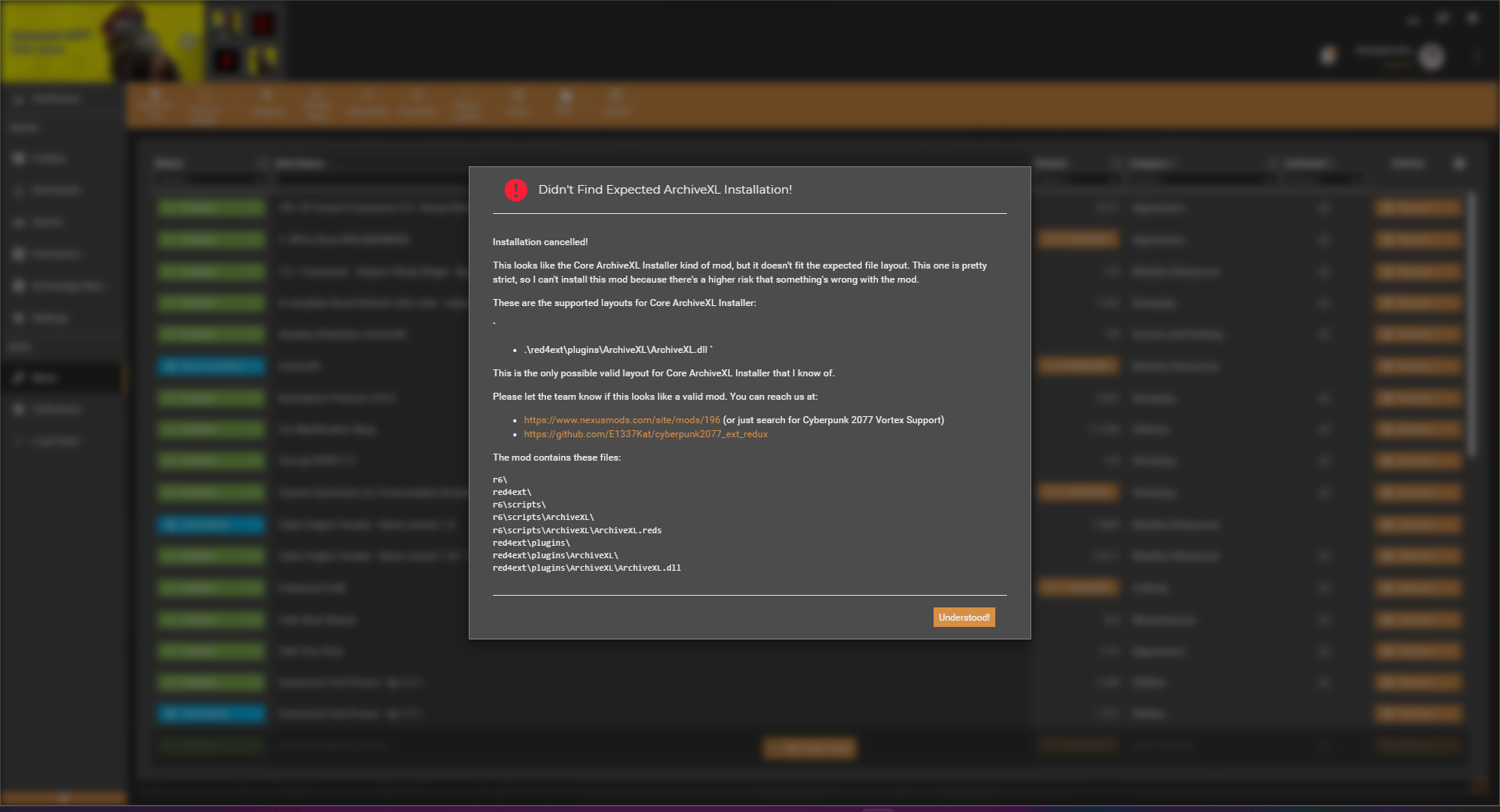Toggle the Enabled status of the first mod

coord(211,208)
